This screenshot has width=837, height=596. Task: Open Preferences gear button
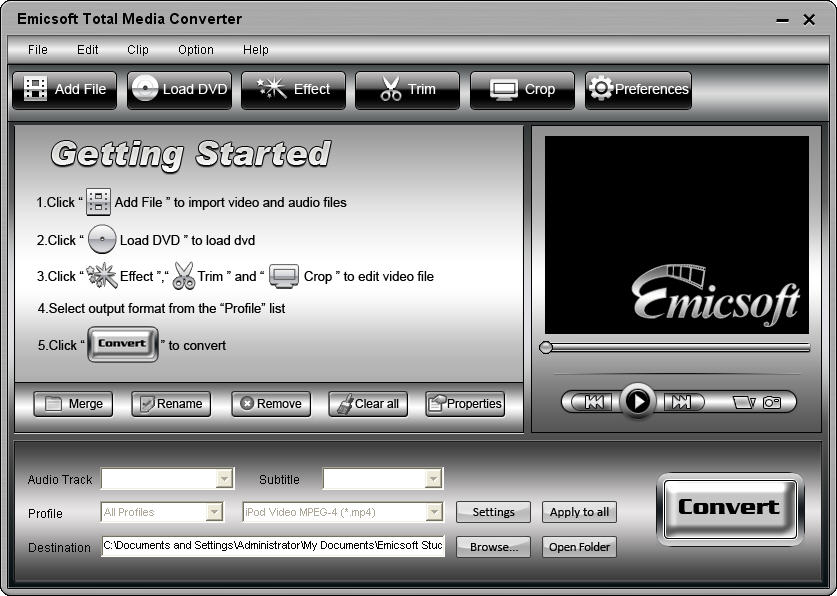tap(638, 90)
